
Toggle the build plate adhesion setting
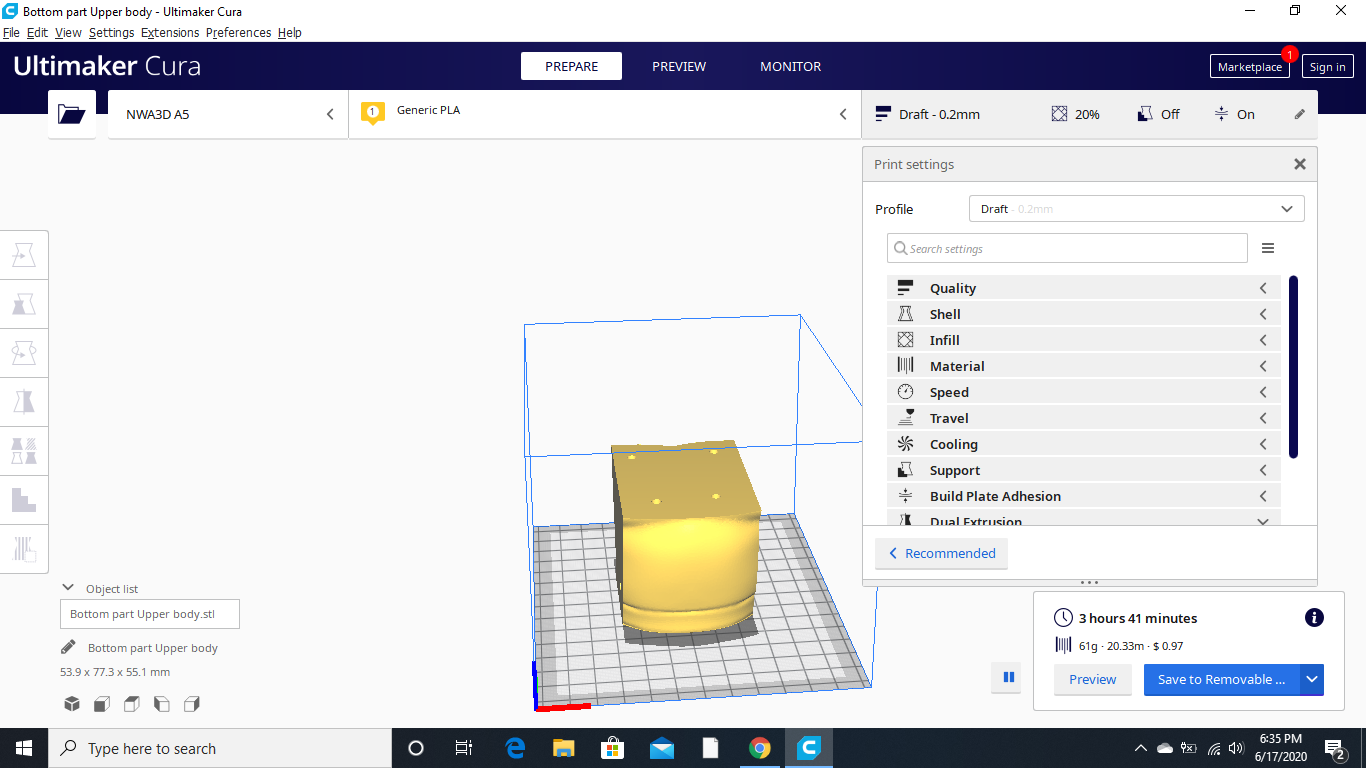click(1234, 114)
